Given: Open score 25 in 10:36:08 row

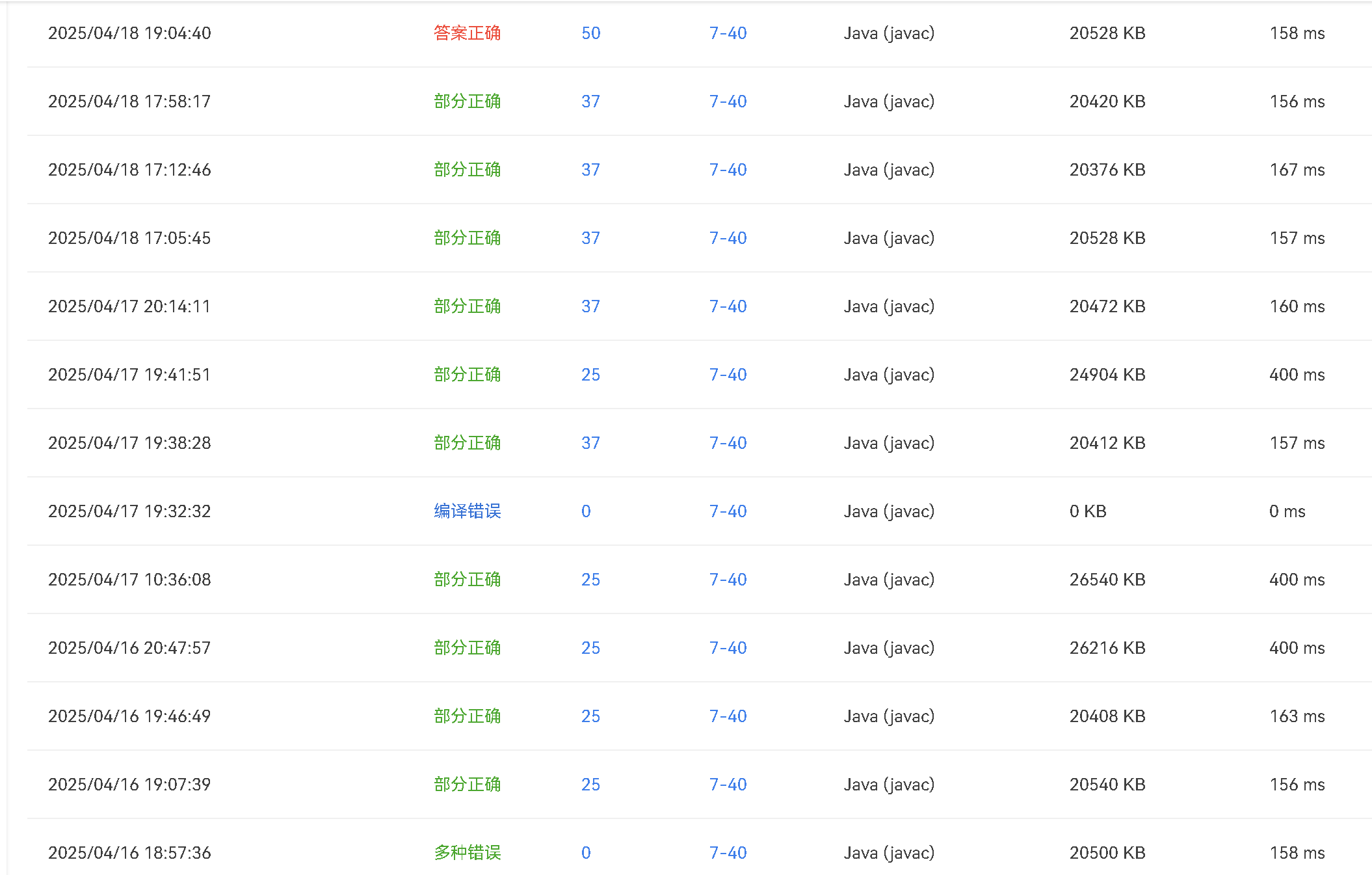Looking at the screenshot, I should click(590, 580).
